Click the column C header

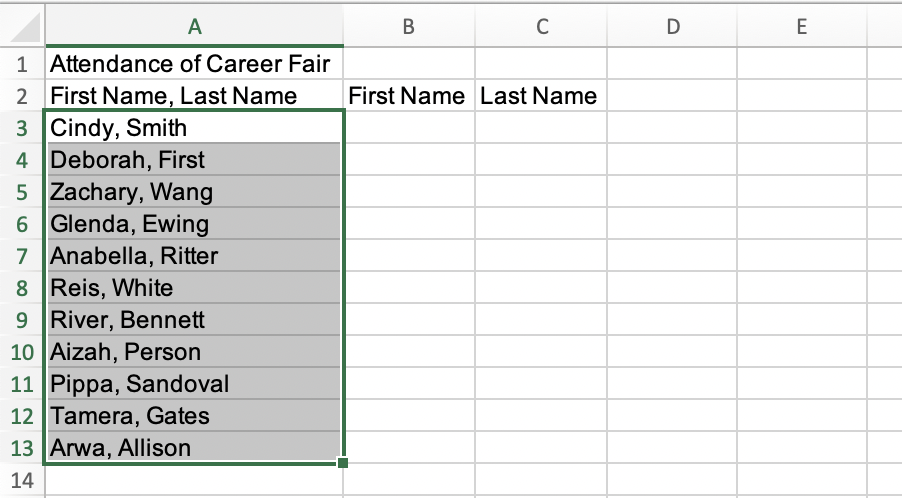pyautogui.click(x=541, y=28)
